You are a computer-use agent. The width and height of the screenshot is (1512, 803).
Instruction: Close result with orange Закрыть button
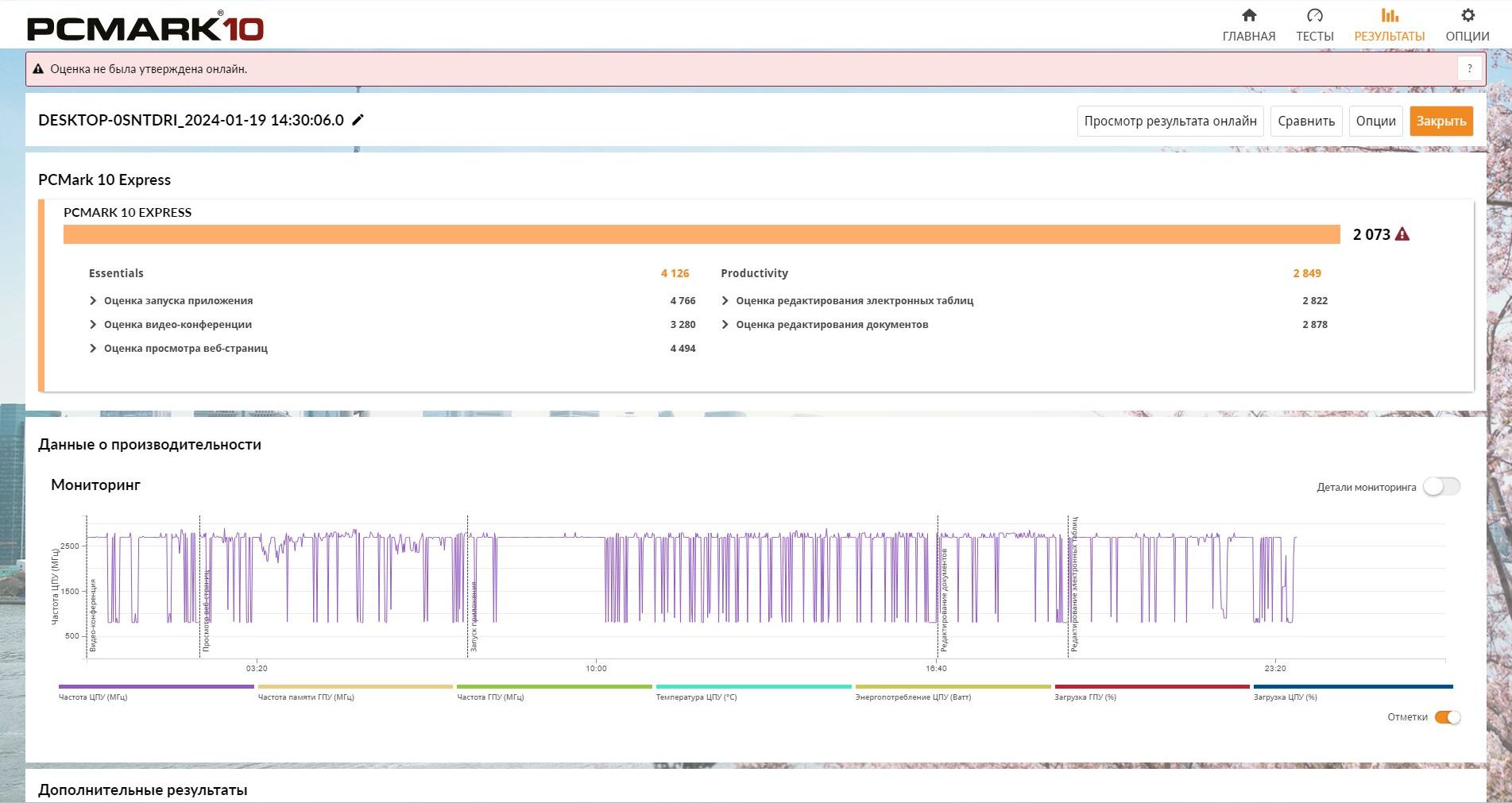[1441, 121]
